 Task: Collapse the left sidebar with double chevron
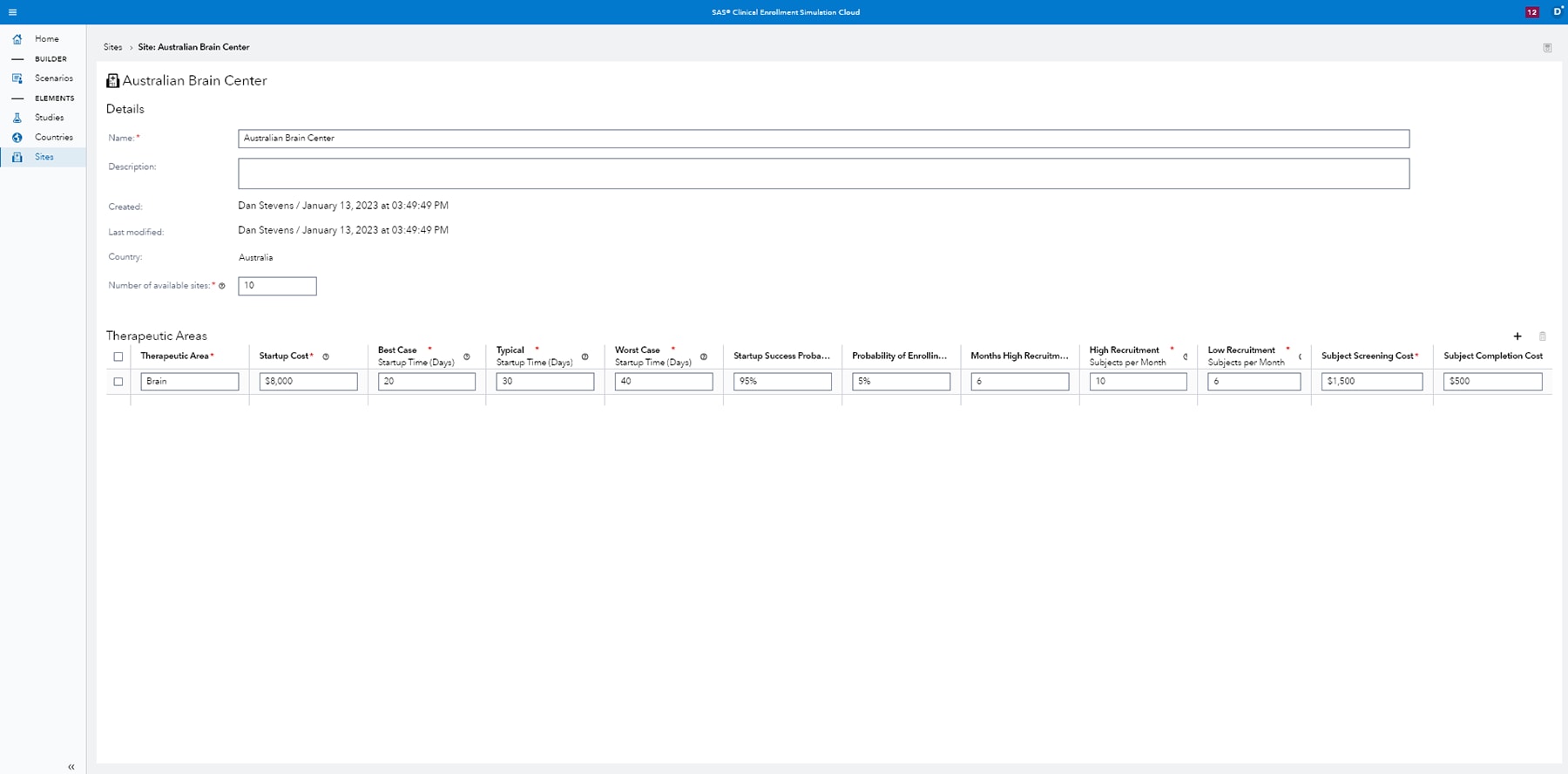[71, 767]
